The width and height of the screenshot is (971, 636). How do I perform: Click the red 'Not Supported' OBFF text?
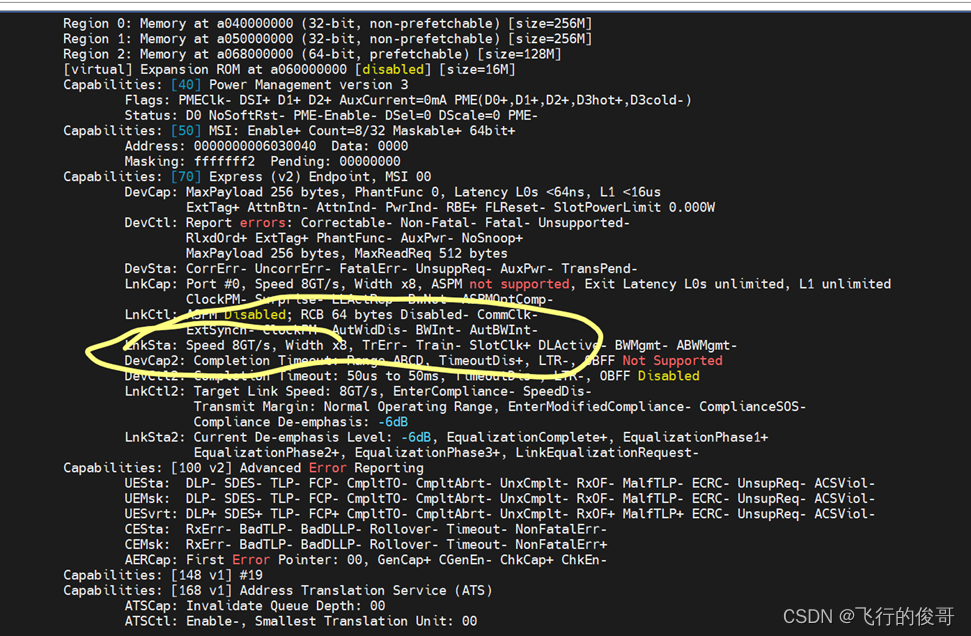tap(673, 360)
